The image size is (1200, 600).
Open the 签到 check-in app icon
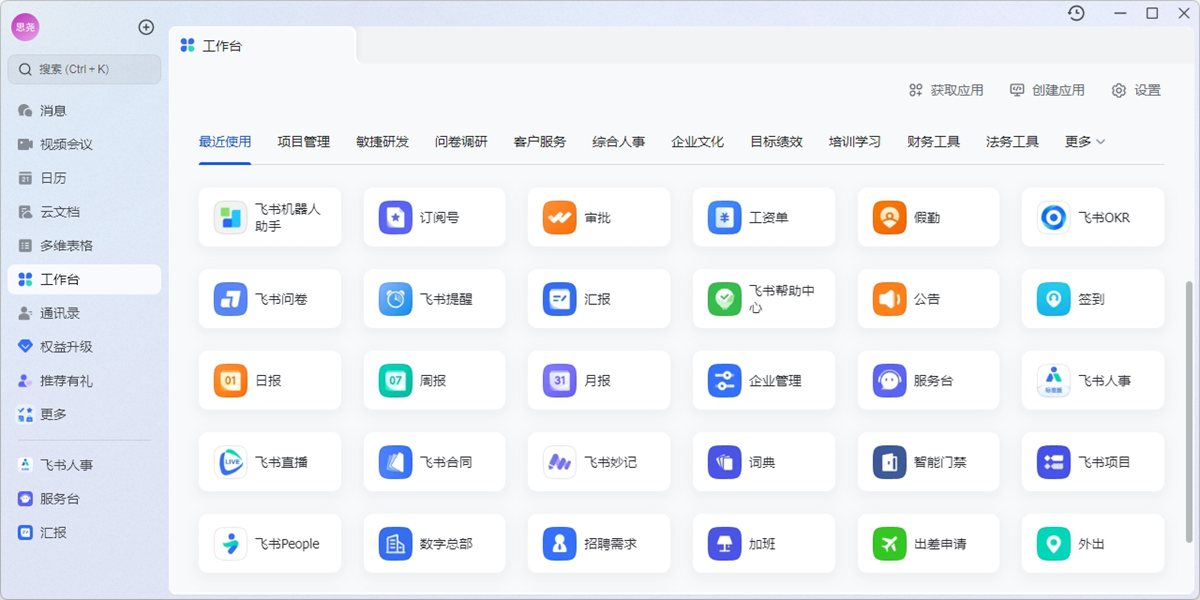coord(1054,299)
